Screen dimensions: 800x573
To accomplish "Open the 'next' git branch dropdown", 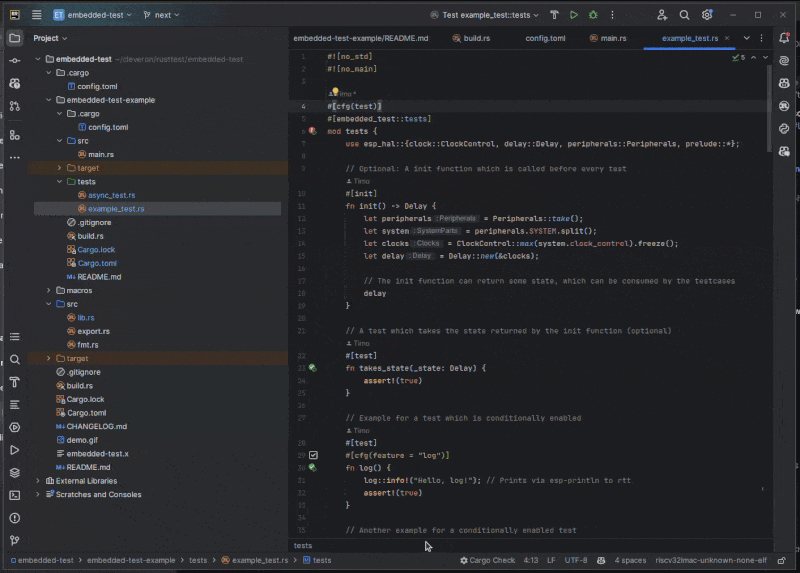I will coord(161,15).
